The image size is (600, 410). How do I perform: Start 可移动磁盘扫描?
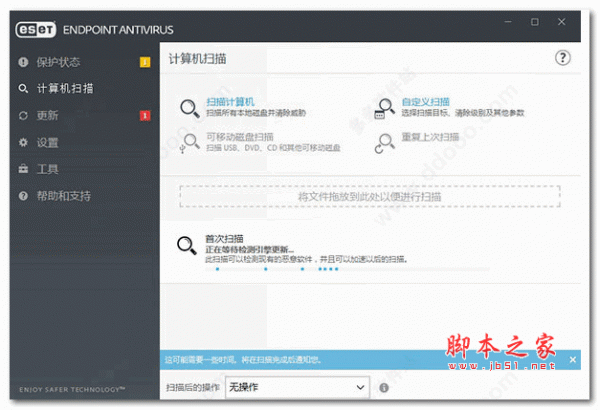tap(240, 137)
